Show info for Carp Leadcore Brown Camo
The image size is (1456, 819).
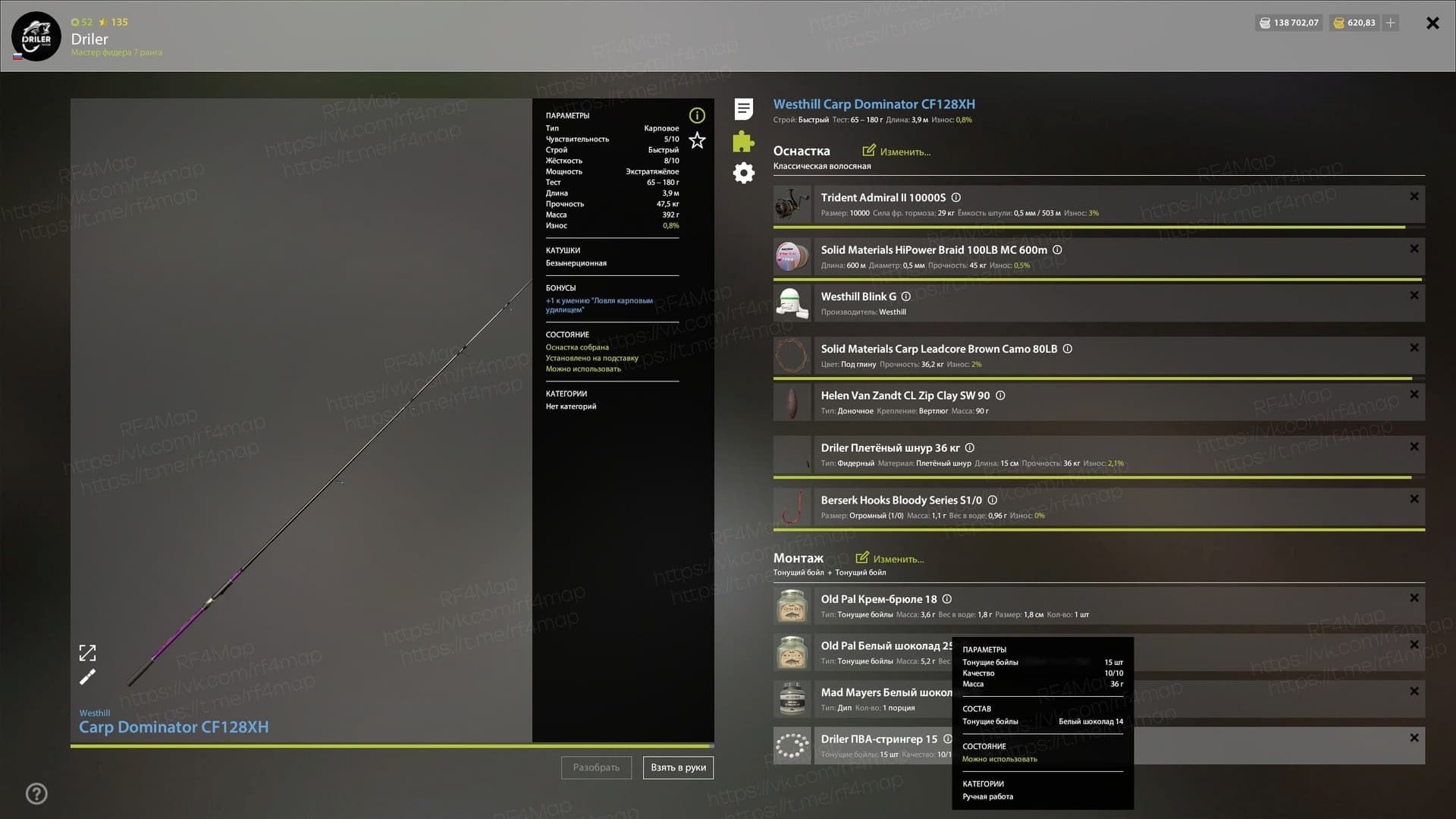pos(1068,349)
